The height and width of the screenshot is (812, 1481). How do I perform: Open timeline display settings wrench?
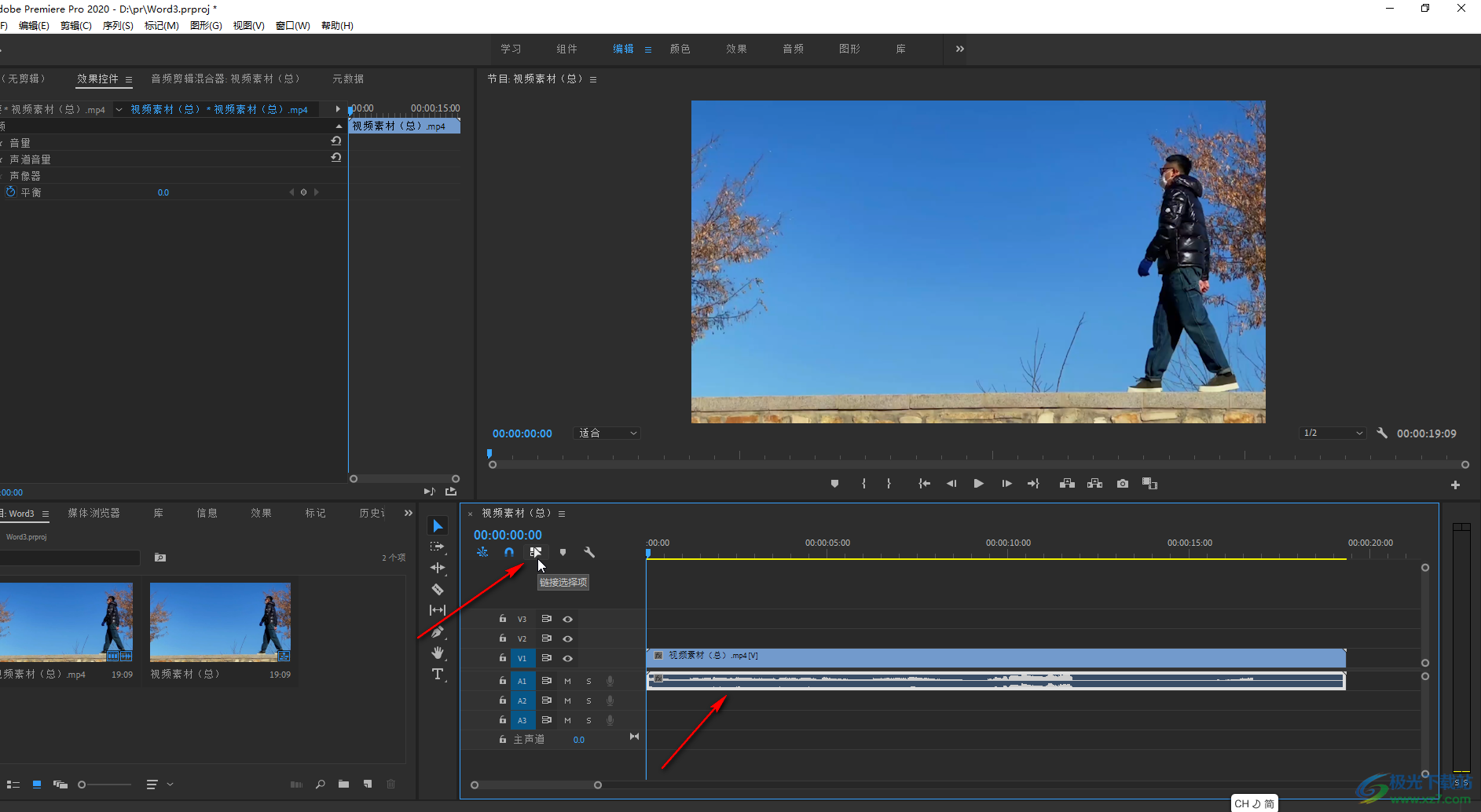589,552
